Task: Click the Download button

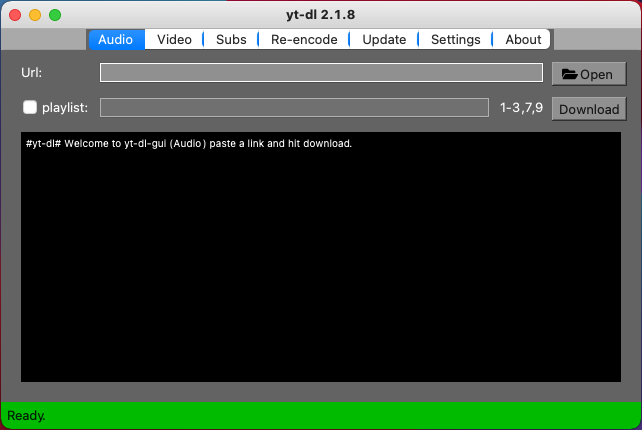Action: click(x=589, y=109)
